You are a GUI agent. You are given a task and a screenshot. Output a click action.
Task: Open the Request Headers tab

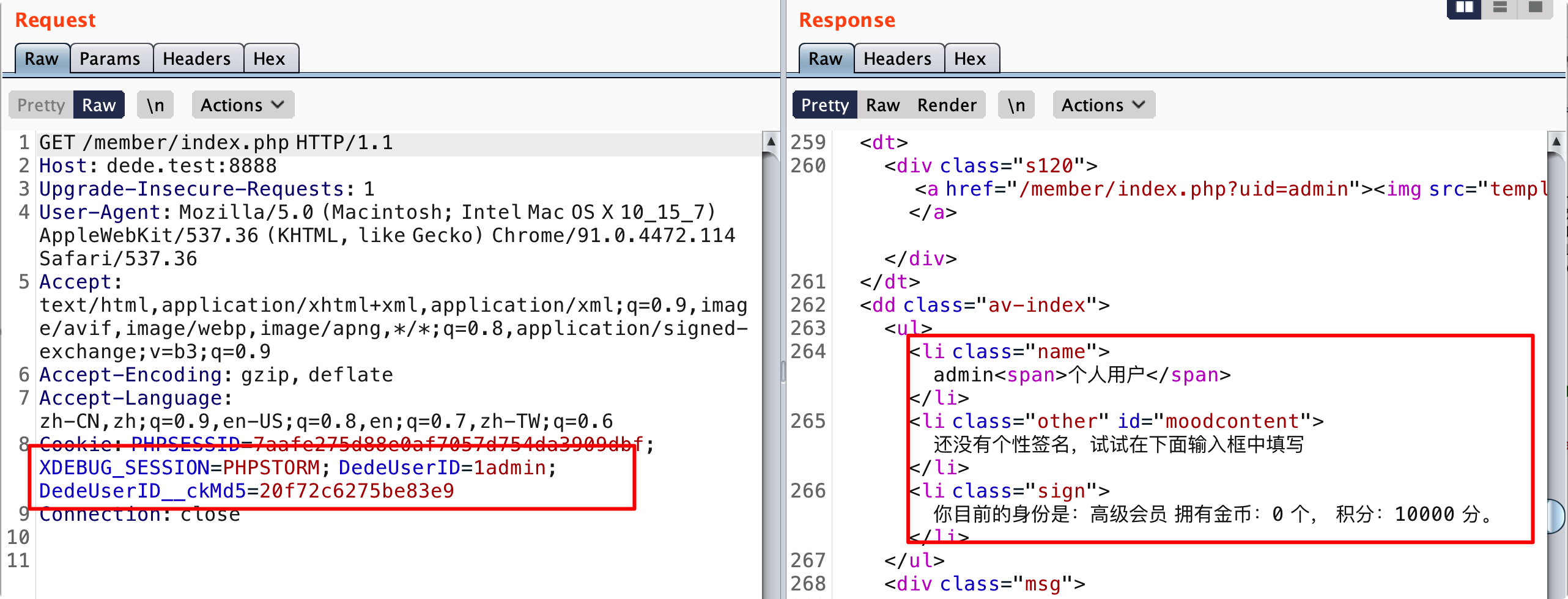click(x=197, y=59)
